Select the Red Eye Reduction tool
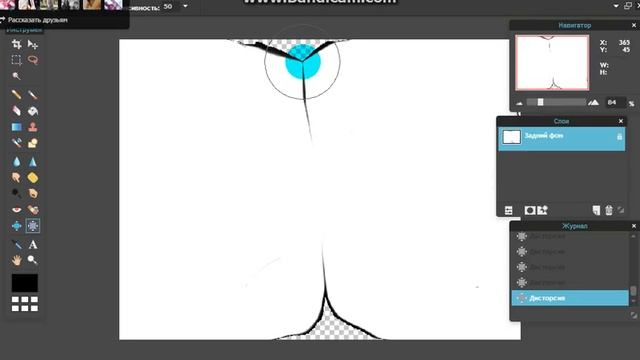The width and height of the screenshot is (640, 360). [16, 210]
